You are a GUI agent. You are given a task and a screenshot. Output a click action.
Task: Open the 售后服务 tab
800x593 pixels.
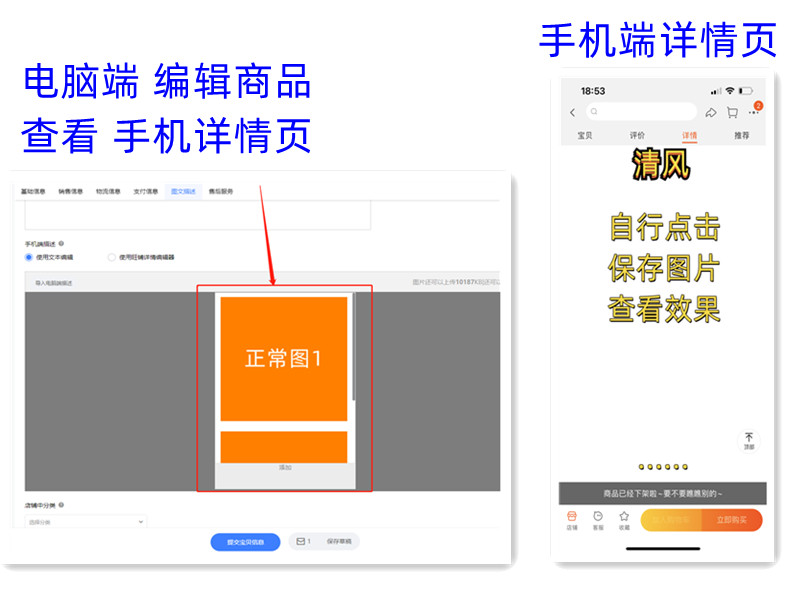(x=220, y=191)
